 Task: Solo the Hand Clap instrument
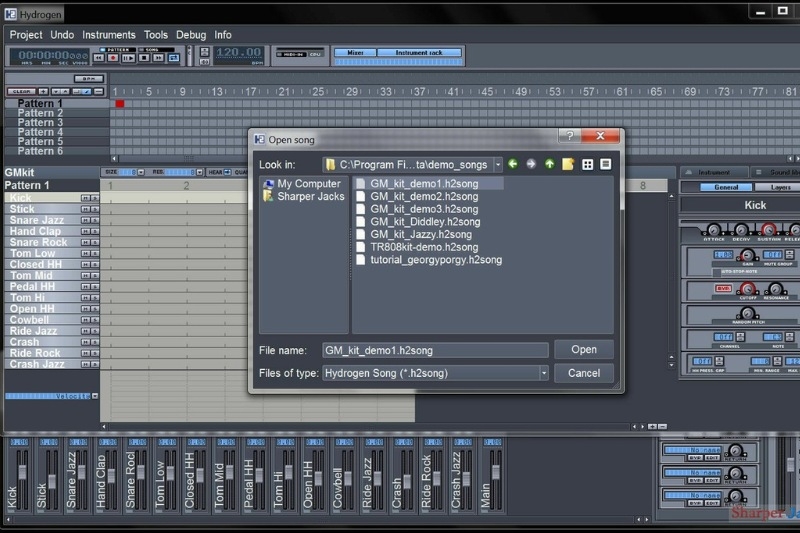click(x=94, y=232)
